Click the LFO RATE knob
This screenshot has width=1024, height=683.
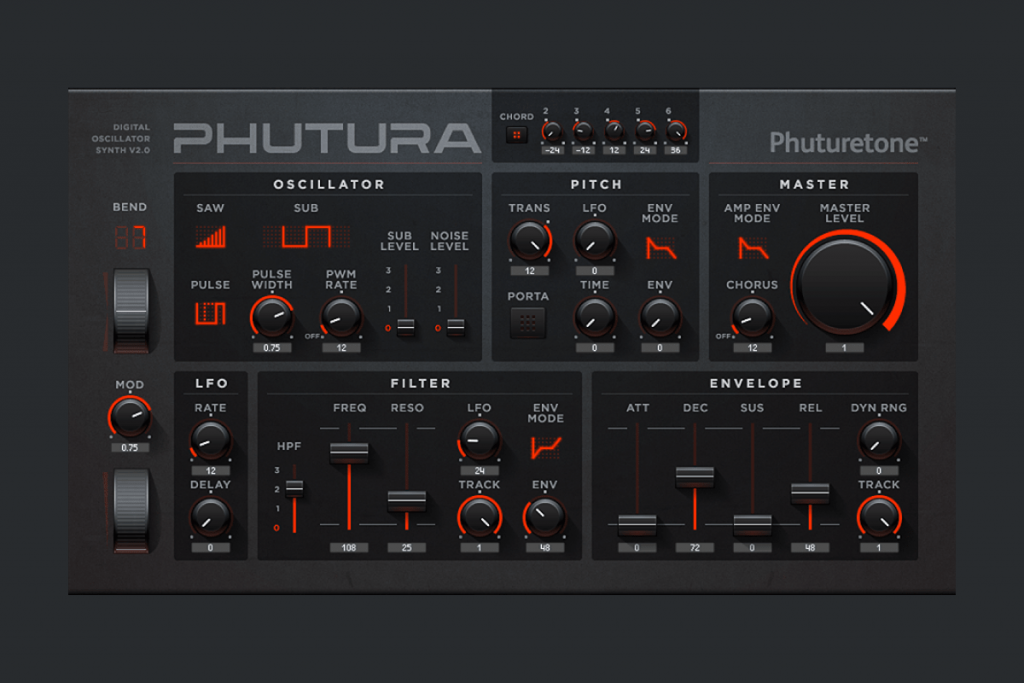pyautogui.click(x=210, y=440)
